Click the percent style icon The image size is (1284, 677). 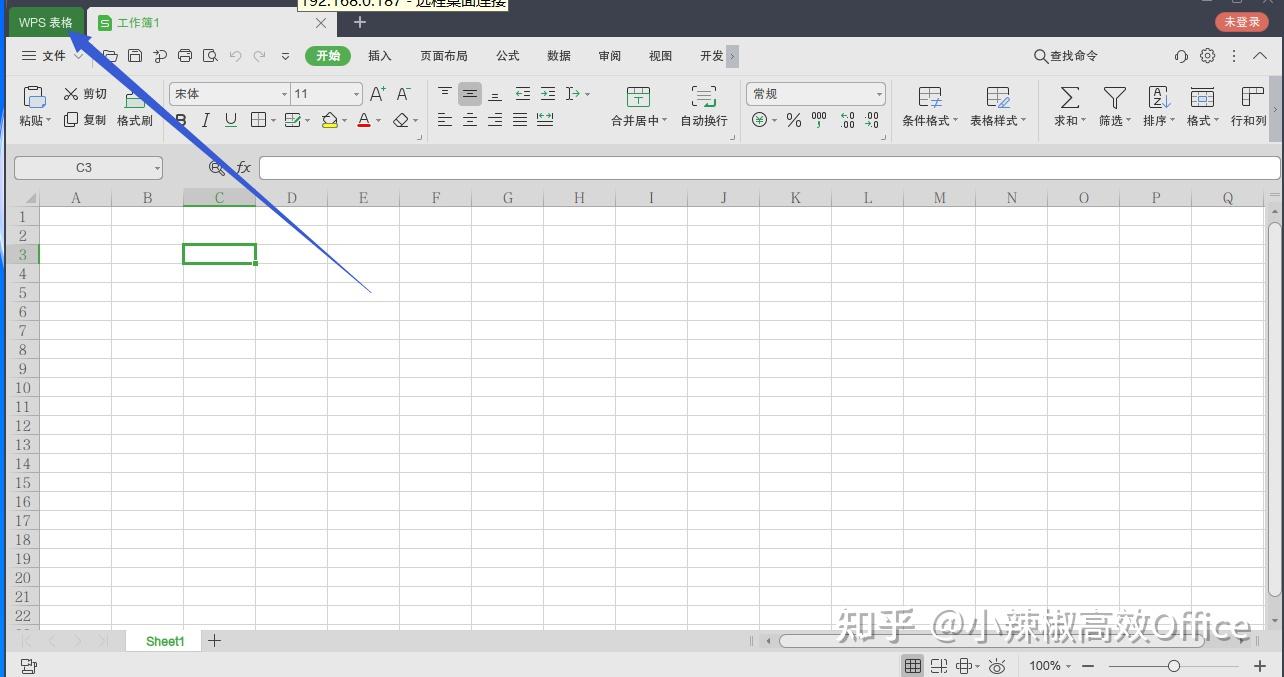pyautogui.click(x=793, y=119)
